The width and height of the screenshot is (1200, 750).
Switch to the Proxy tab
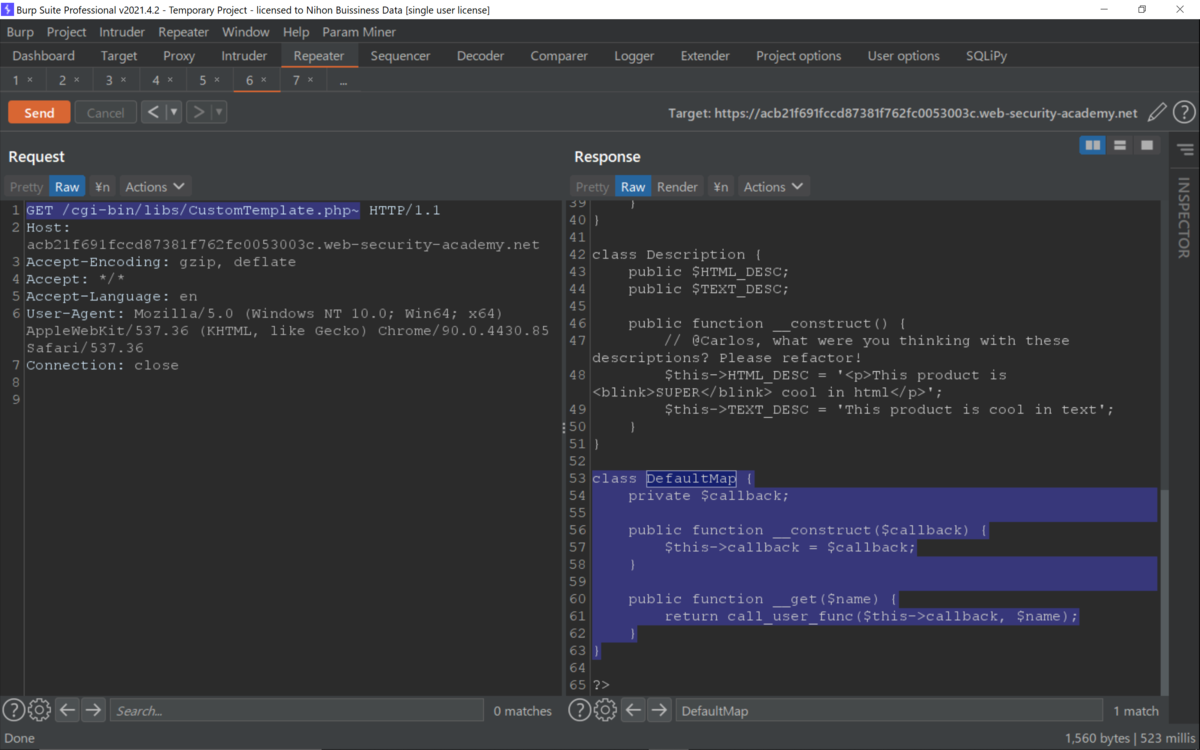tap(179, 56)
